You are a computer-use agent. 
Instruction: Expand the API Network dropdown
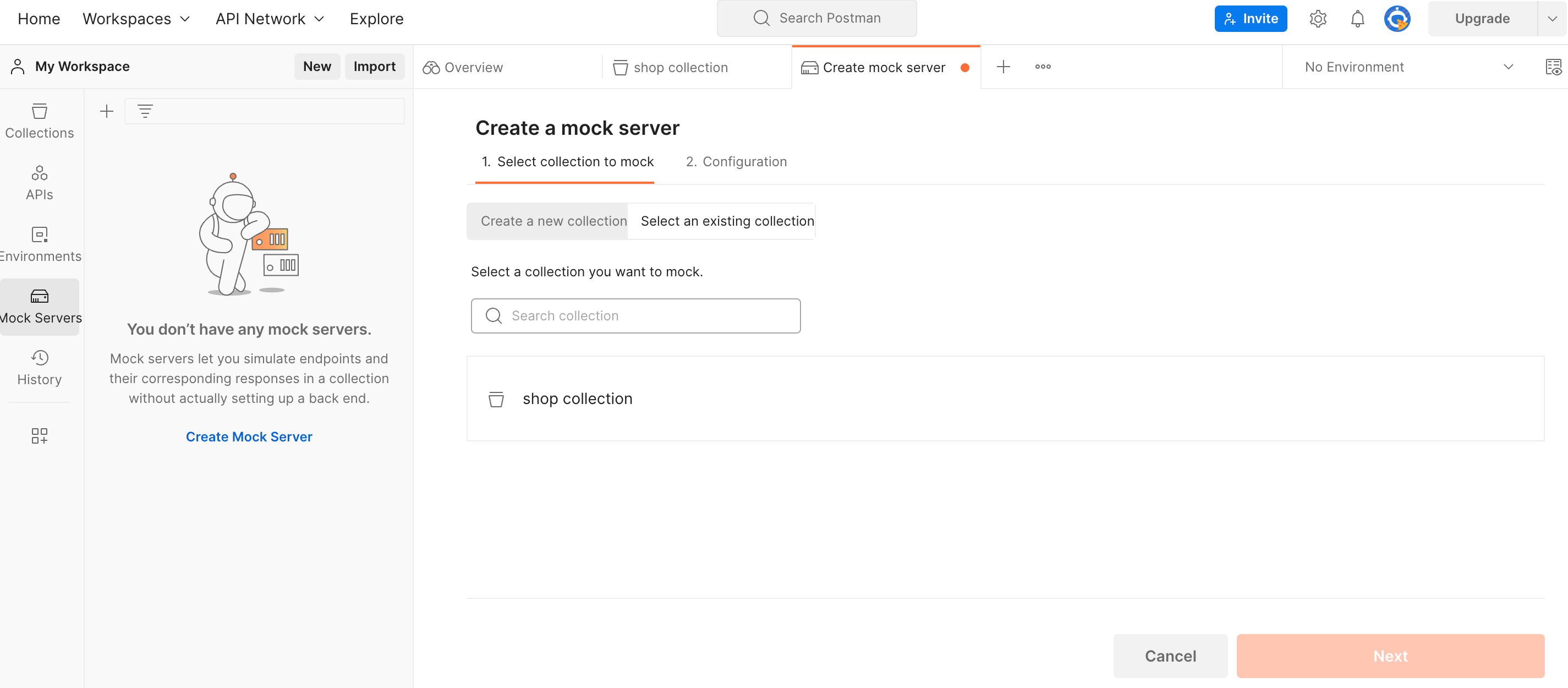coord(270,19)
